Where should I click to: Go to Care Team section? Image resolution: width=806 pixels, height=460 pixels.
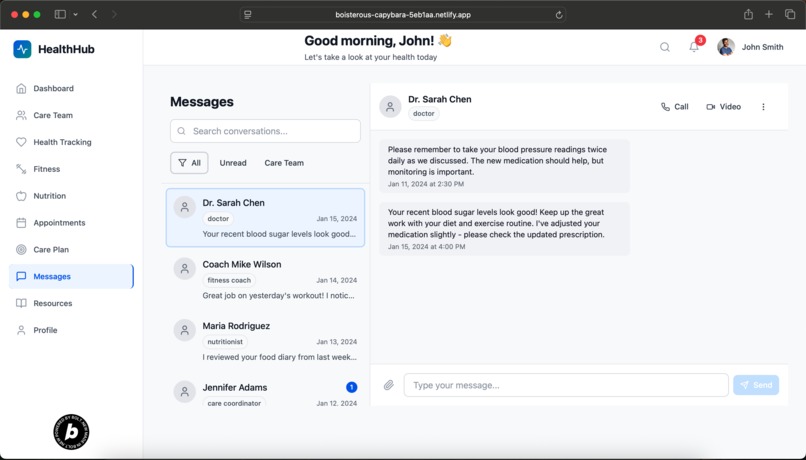pos(71,115)
